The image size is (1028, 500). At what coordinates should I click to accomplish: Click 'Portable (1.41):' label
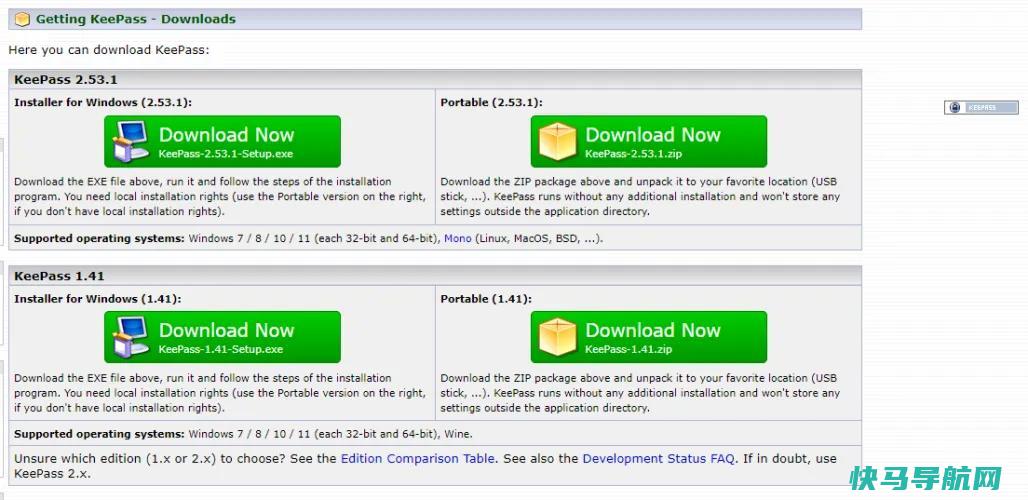tap(486, 299)
